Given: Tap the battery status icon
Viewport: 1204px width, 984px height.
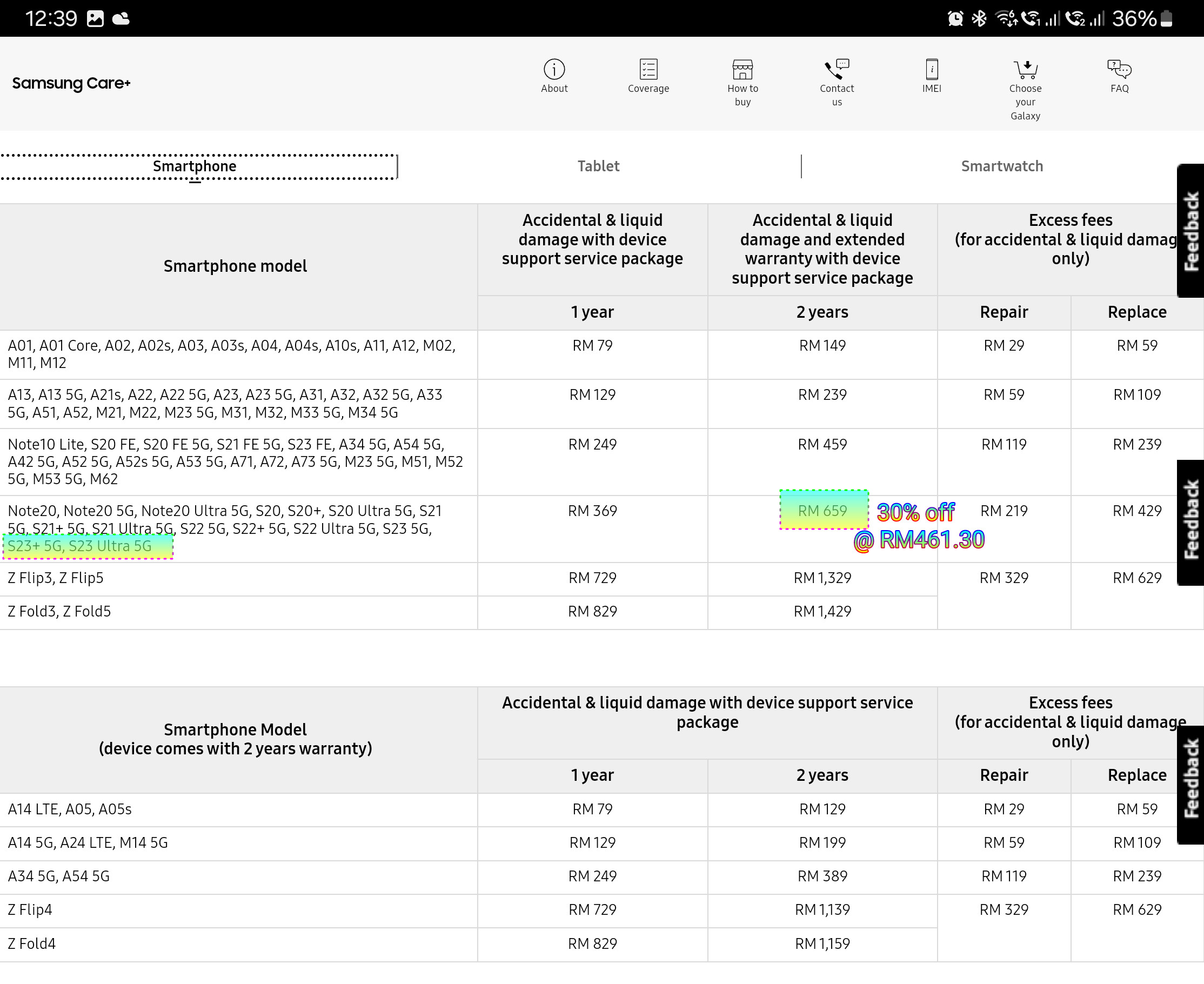Looking at the screenshot, I should pyautogui.click(x=1166, y=19).
